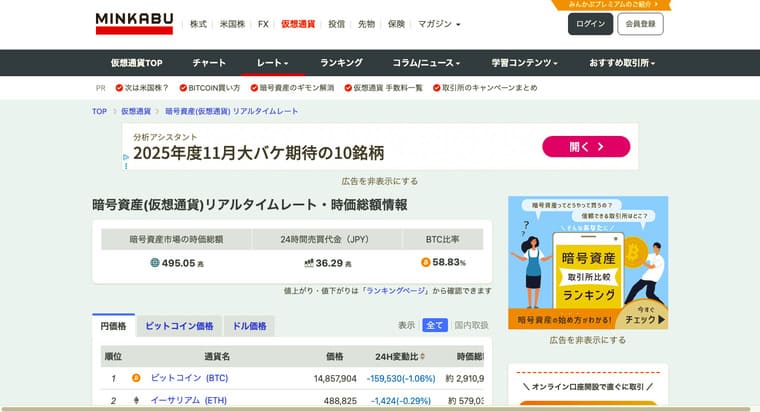760x412 pixels.
Task: Click the globe icon beside 495.05
Action: tap(155, 263)
